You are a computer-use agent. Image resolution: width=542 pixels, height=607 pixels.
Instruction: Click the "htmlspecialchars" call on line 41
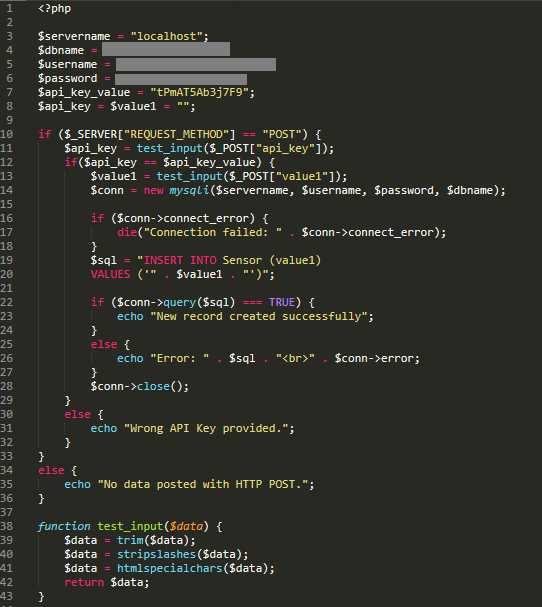click(x=170, y=568)
